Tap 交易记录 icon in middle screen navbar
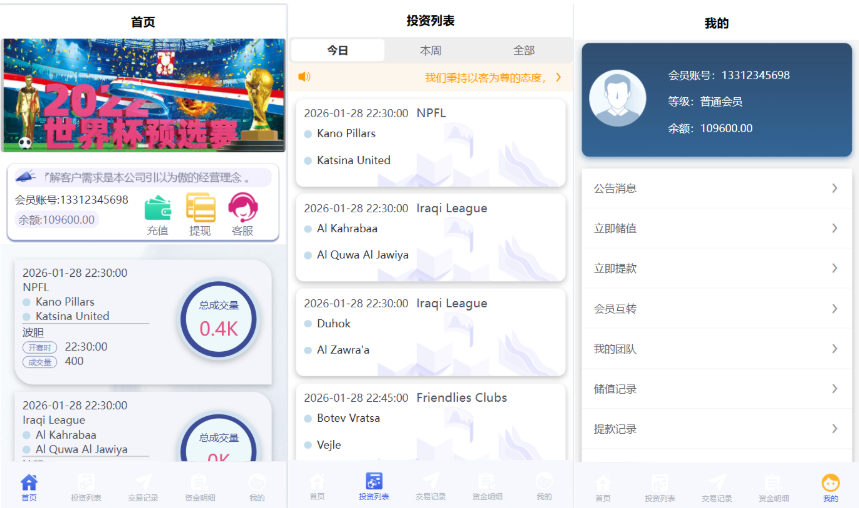 coord(431,481)
